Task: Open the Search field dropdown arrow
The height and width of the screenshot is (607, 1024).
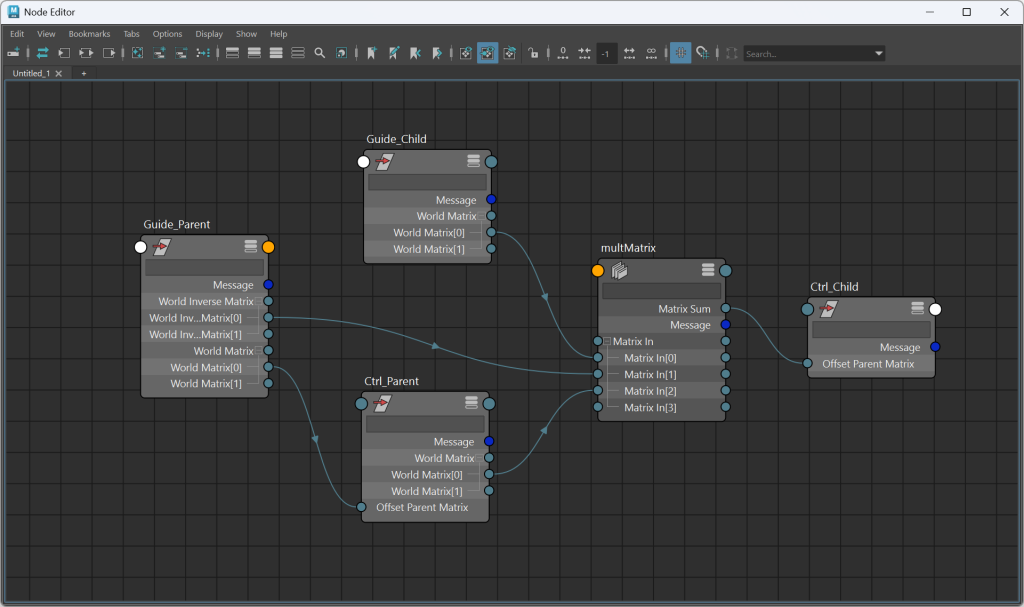Action: 879,54
